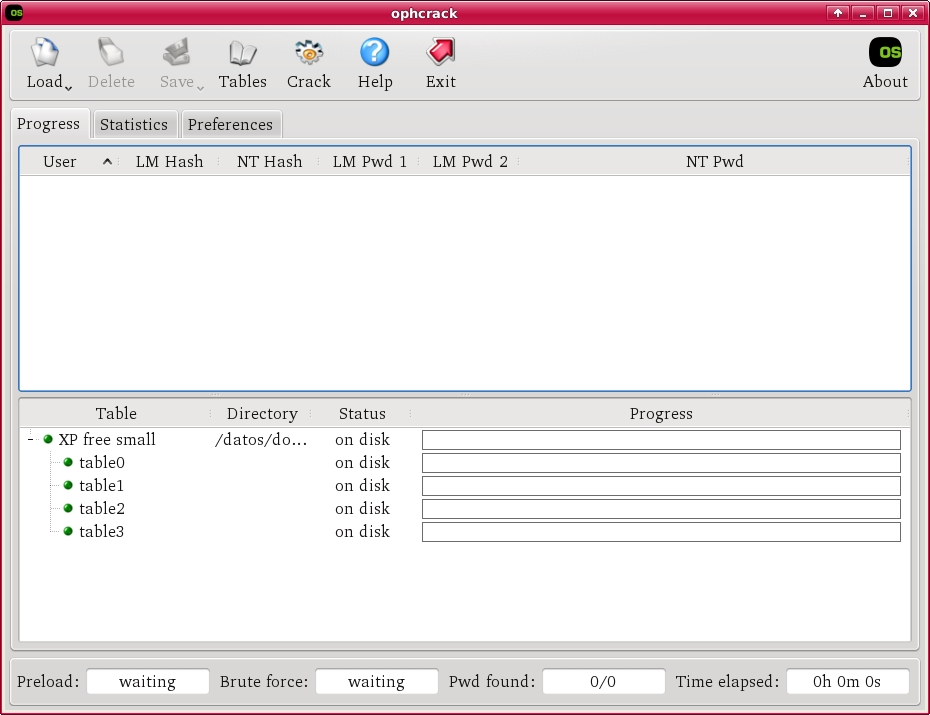The width and height of the screenshot is (930, 715).
Task: Click the Brute force waiting field
Action: (377, 681)
